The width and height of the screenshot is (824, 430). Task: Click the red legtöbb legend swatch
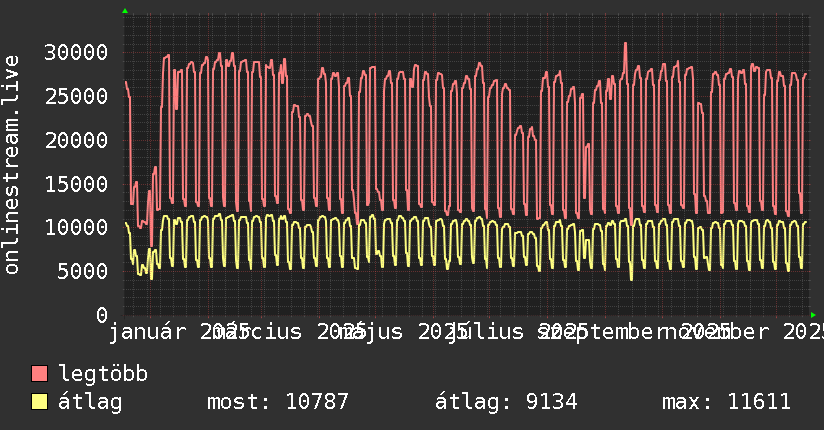coord(39,374)
